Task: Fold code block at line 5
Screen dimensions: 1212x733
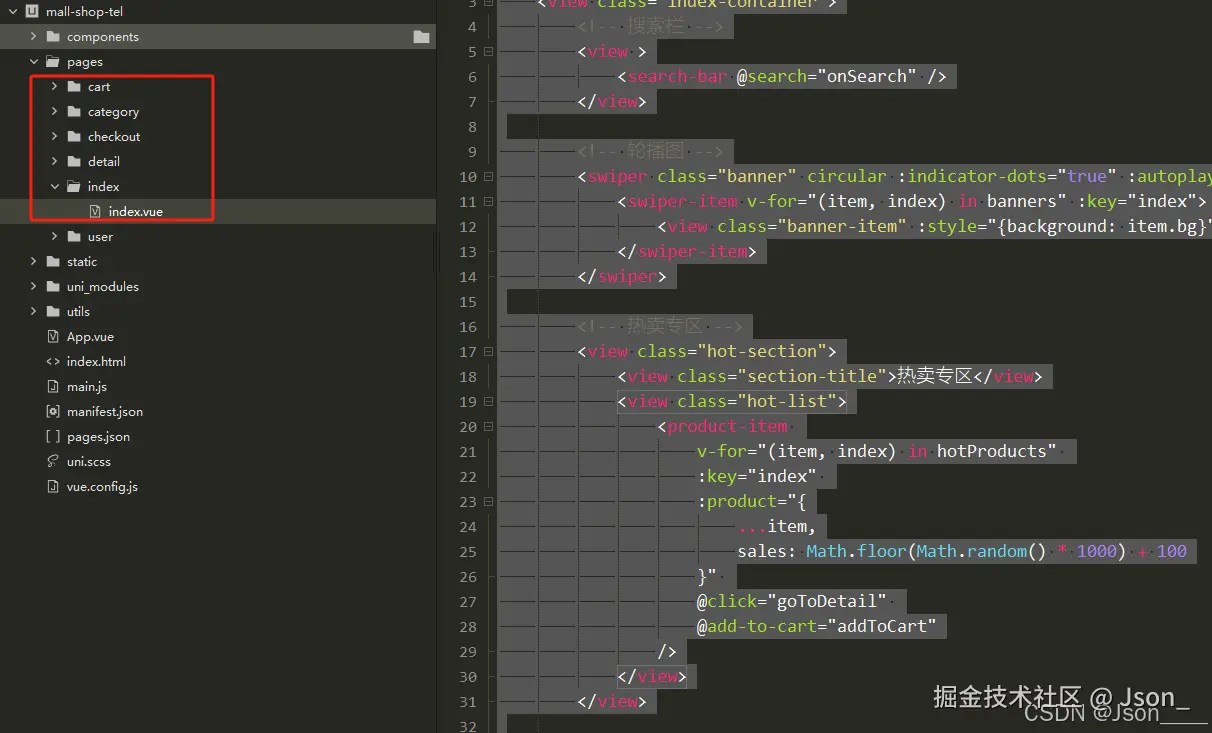Action: [x=488, y=51]
